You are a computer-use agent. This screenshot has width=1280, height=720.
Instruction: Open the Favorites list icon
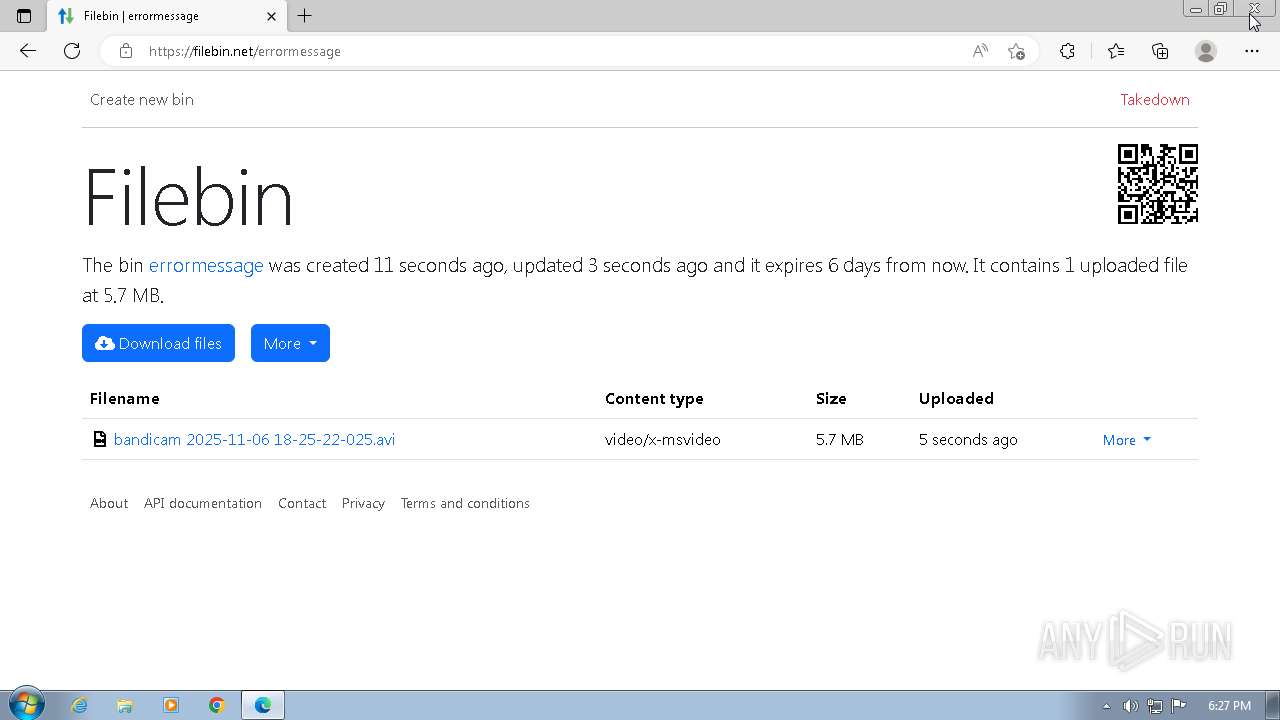1115,51
